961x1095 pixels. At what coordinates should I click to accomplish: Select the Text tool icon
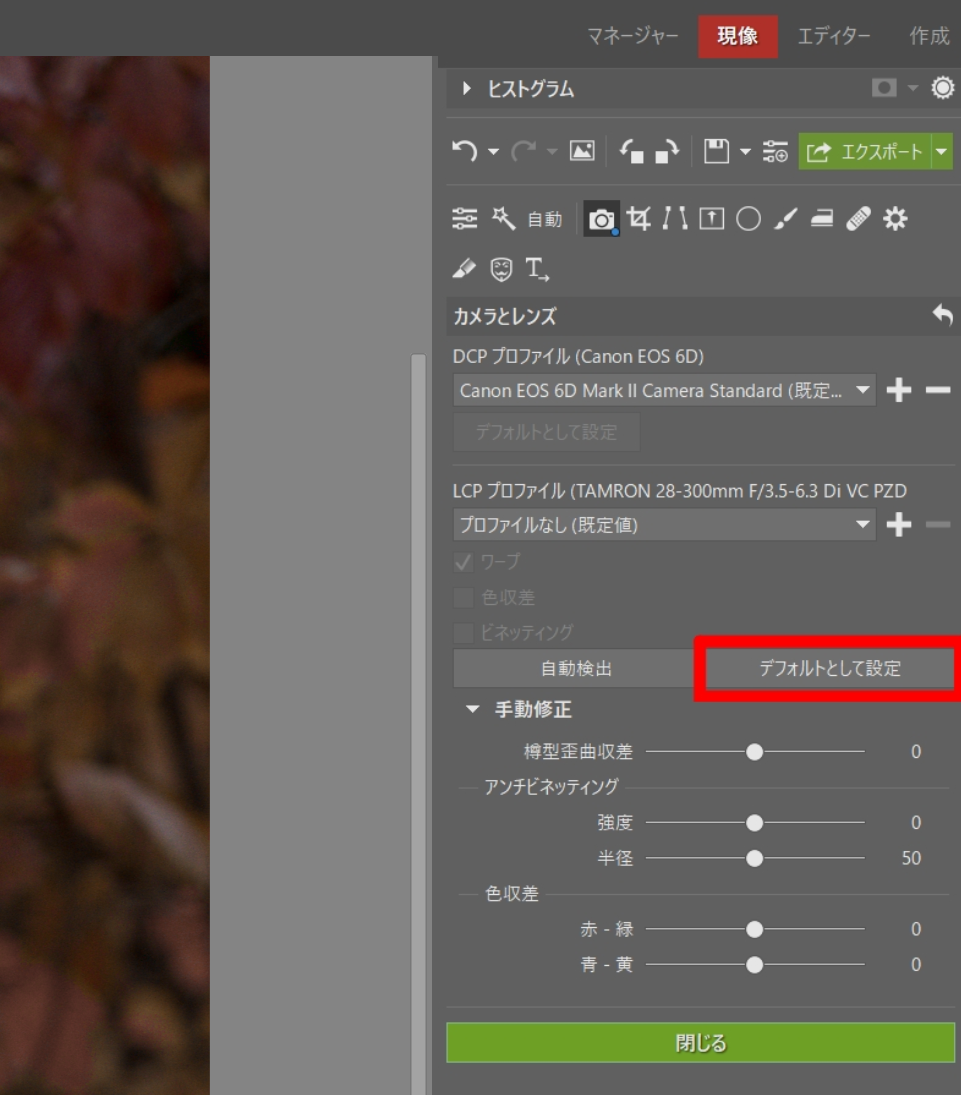tap(536, 269)
